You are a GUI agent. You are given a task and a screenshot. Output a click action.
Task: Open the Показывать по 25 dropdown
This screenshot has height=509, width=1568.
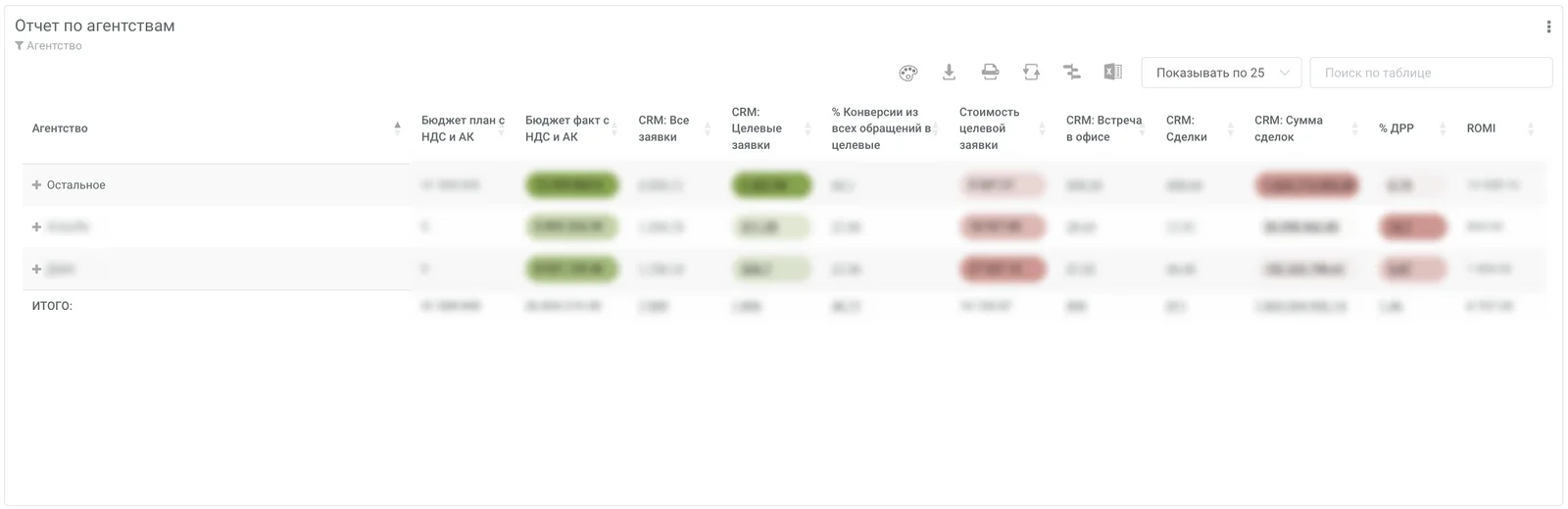[1221, 73]
